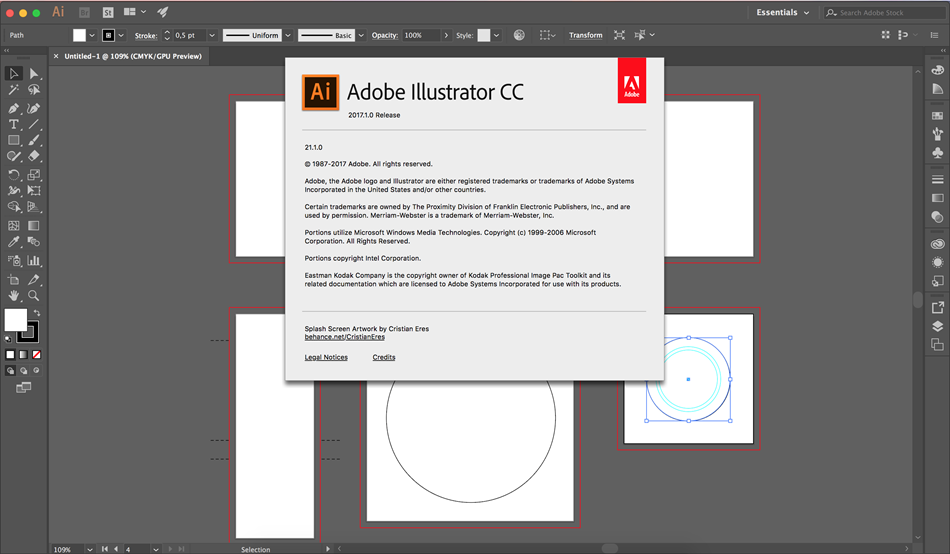The image size is (950, 554).
Task: Open the Swatches panel icon
Action: coord(937,116)
